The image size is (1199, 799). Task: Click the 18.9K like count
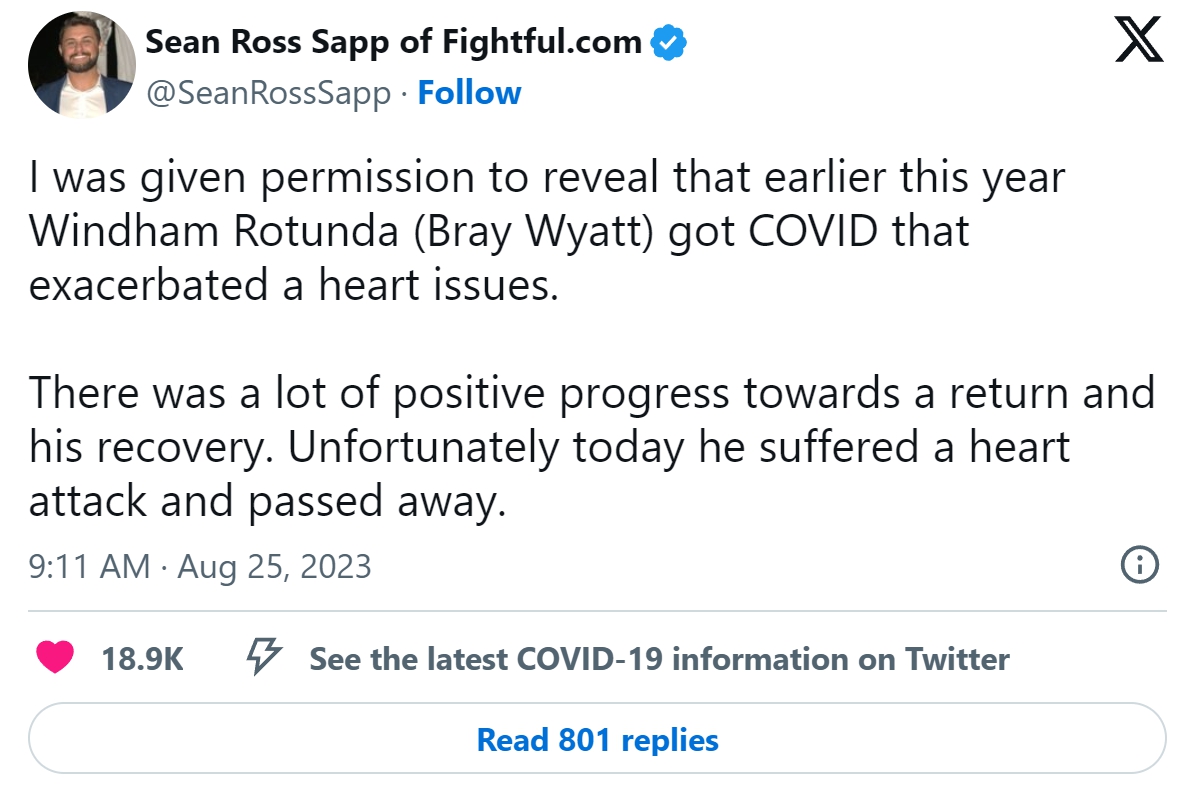142,659
